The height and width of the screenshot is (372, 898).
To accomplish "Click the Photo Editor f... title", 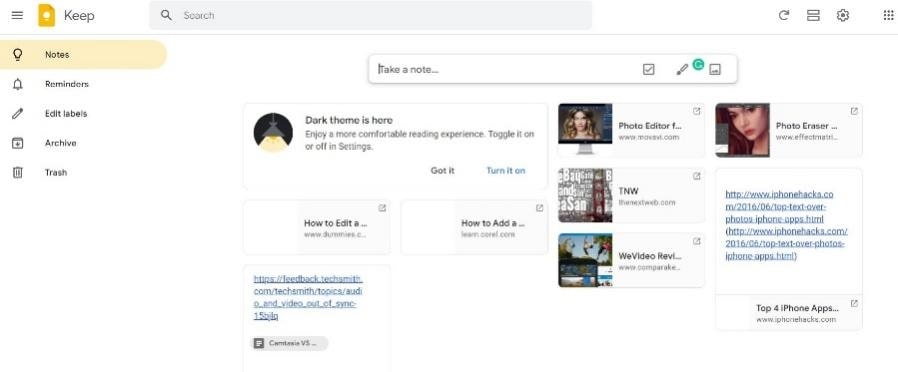I will [650, 125].
